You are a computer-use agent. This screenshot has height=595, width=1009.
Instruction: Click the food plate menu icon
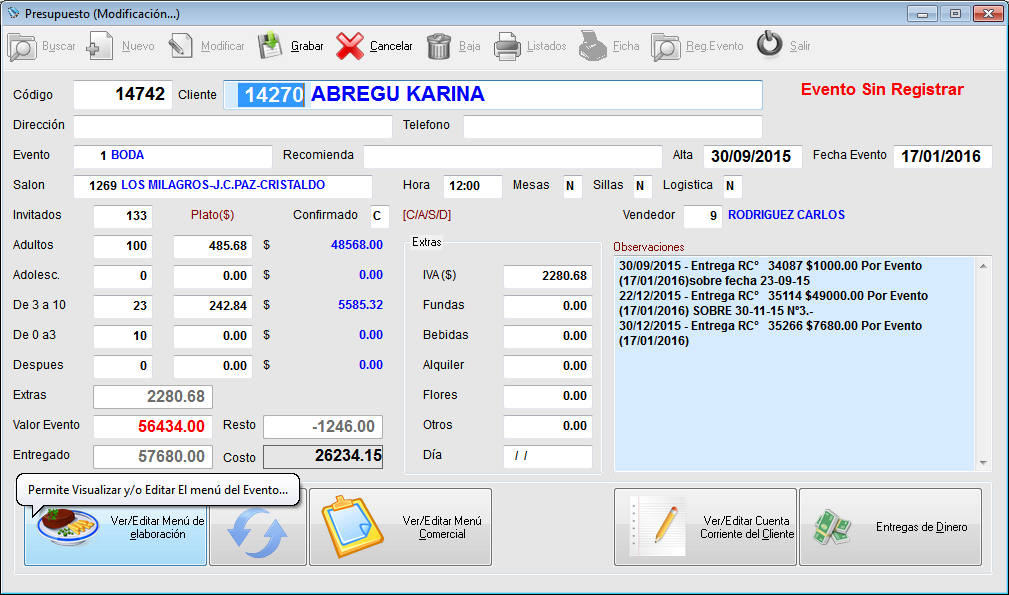[67, 527]
